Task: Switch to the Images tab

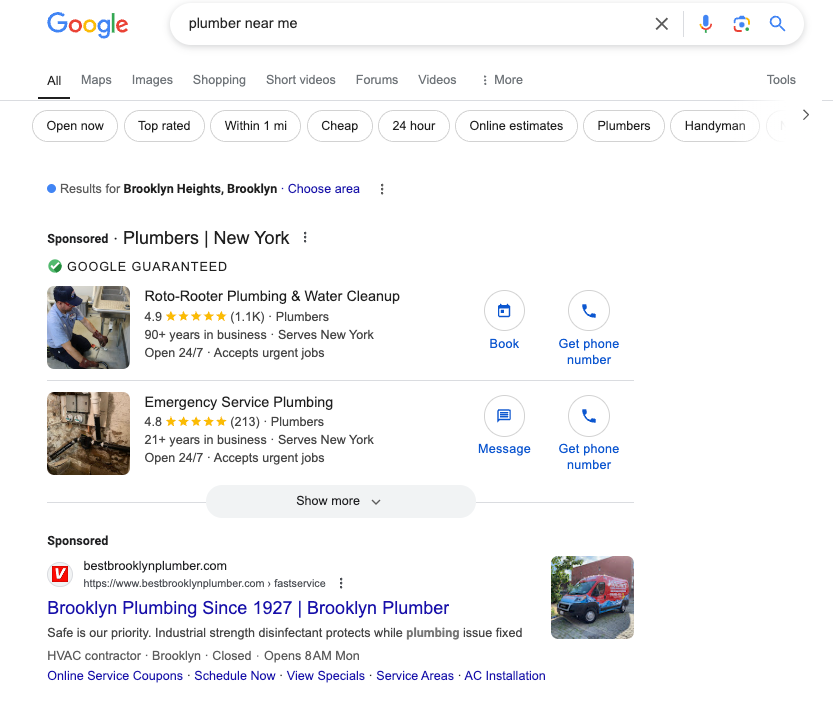Action: [x=152, y=80]
